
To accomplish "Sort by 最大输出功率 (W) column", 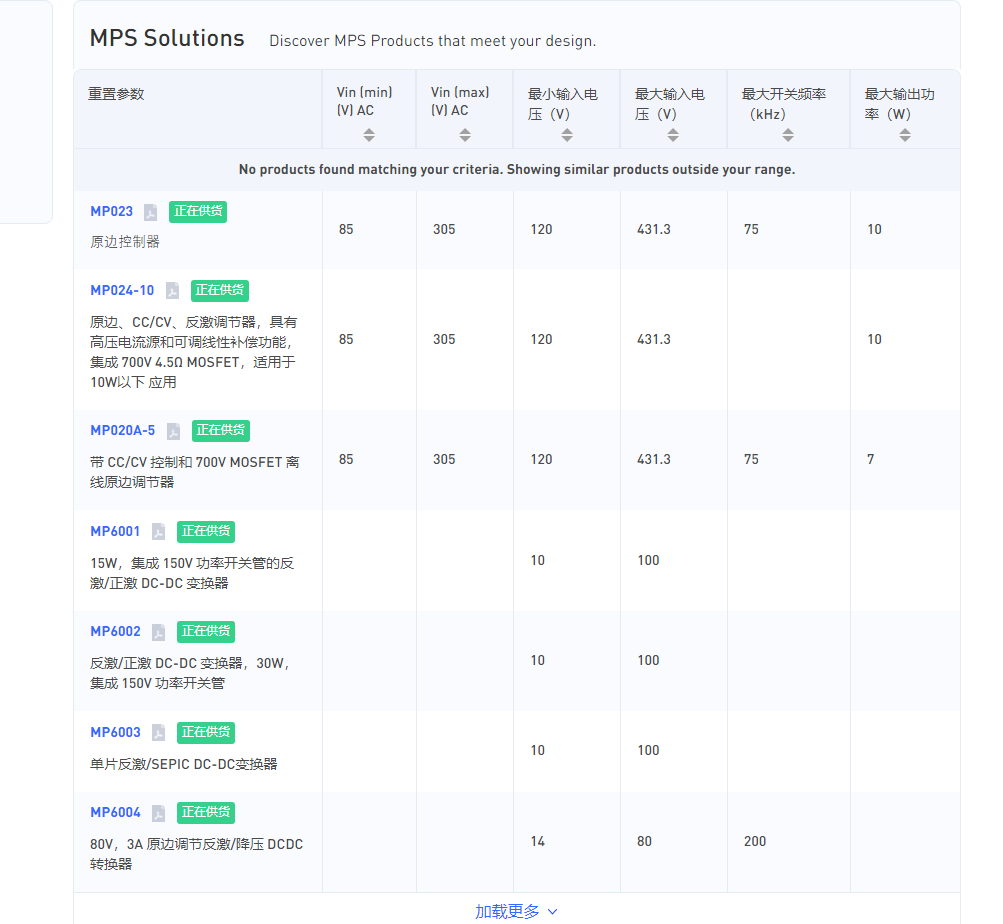I will coord(904,135).
